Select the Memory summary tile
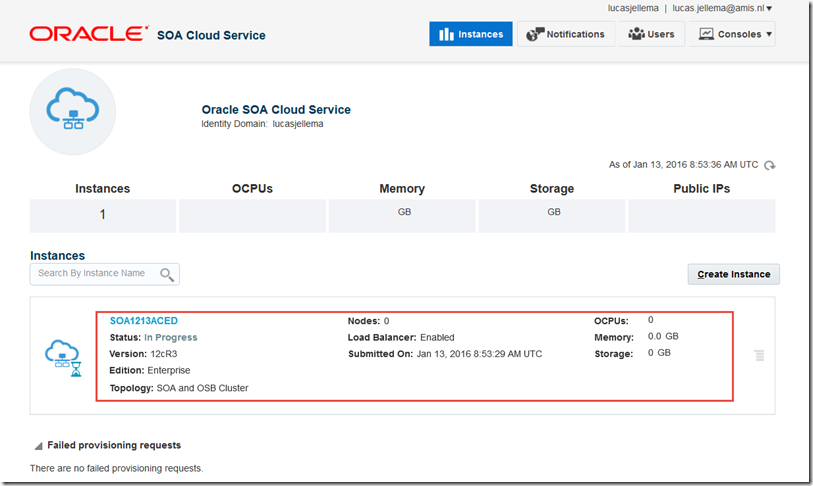Image resolution: width=813 pixels, height=486 pixels. click(403, 215)
